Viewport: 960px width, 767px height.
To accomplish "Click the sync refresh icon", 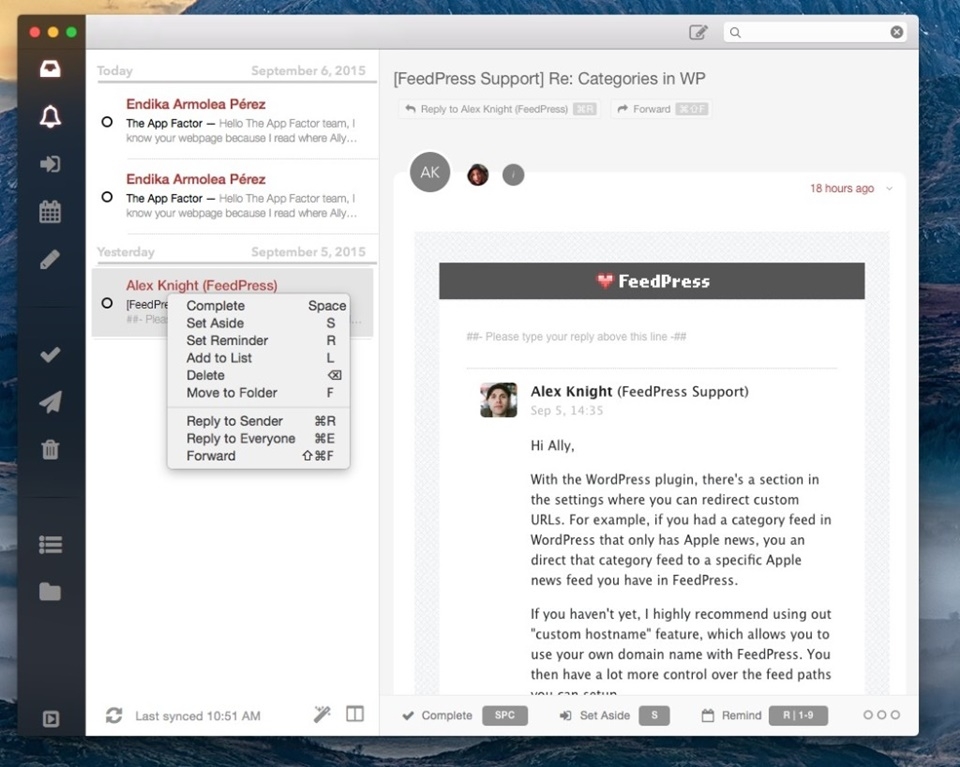I will click(114, 715).
